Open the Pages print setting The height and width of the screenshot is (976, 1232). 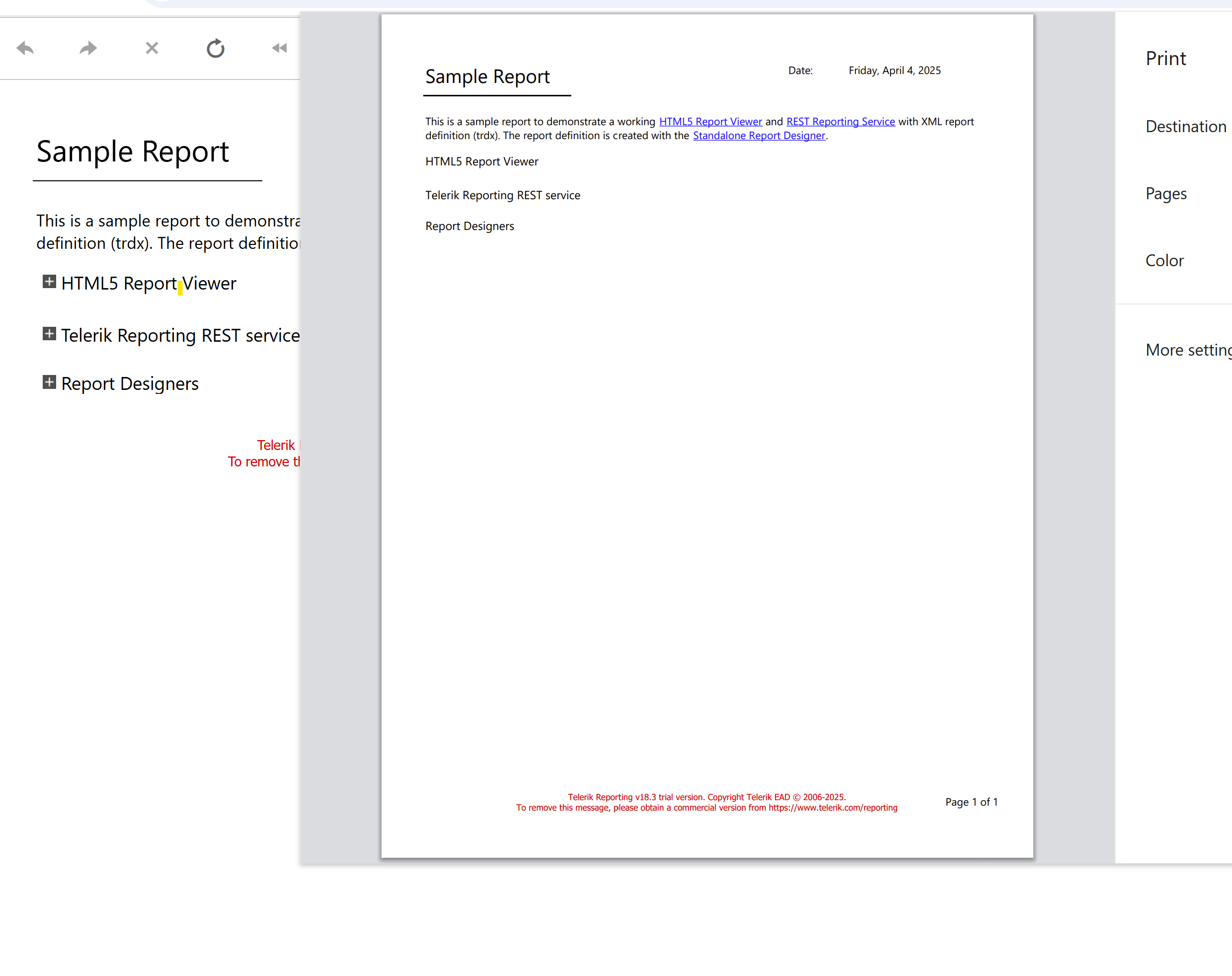click(1166, 194)
